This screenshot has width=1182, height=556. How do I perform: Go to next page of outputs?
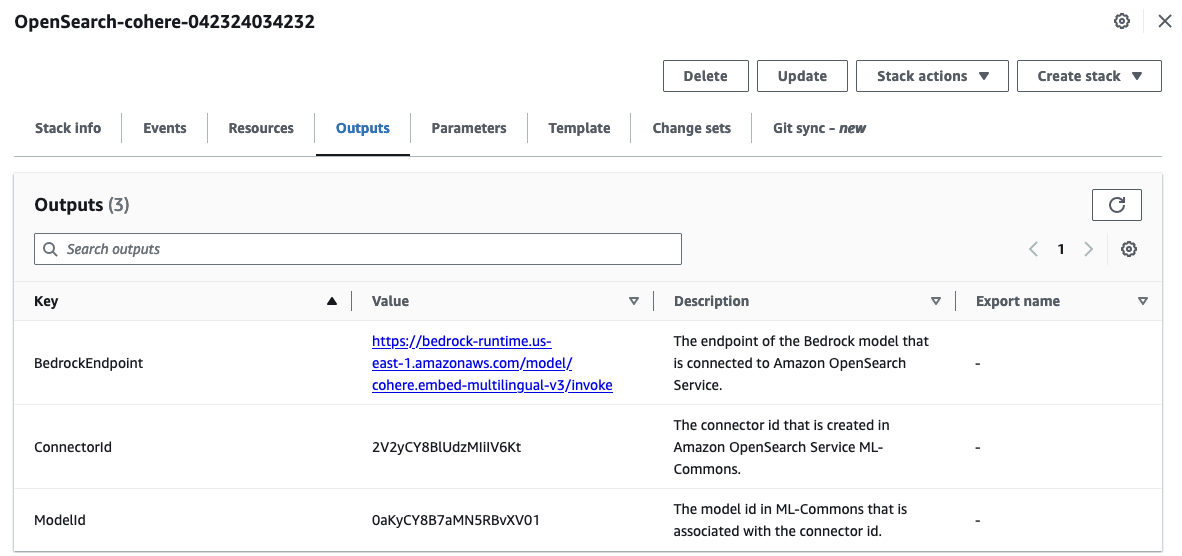click(x=1089, y=249)
